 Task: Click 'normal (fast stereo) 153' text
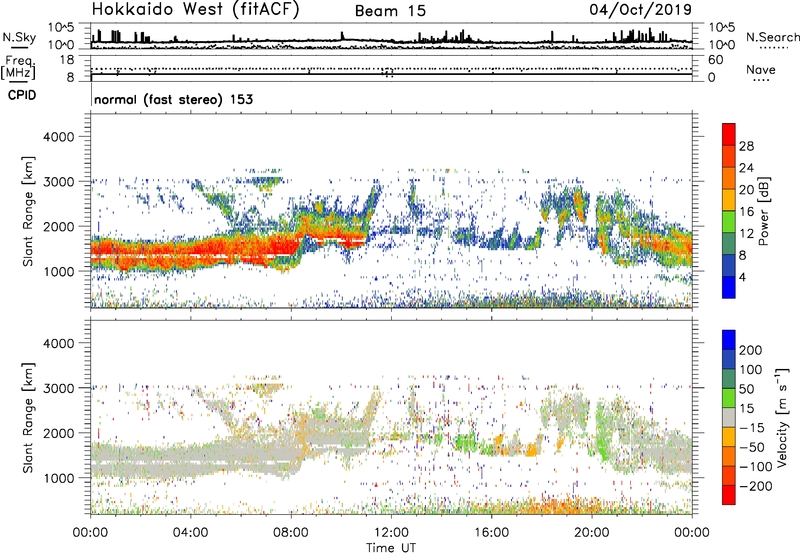173,99
